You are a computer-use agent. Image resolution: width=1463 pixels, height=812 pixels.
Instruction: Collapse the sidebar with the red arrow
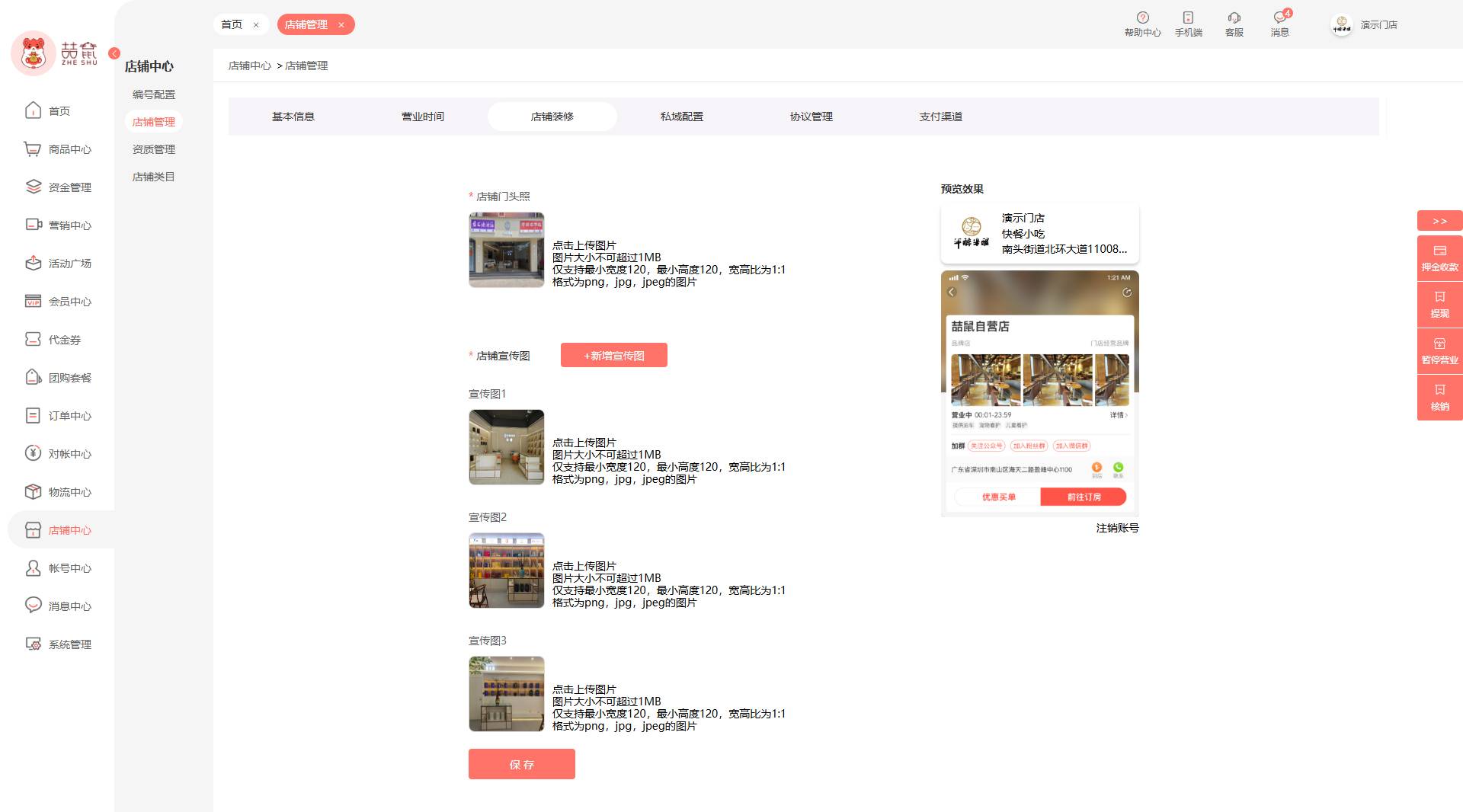[x=114, y=53]
